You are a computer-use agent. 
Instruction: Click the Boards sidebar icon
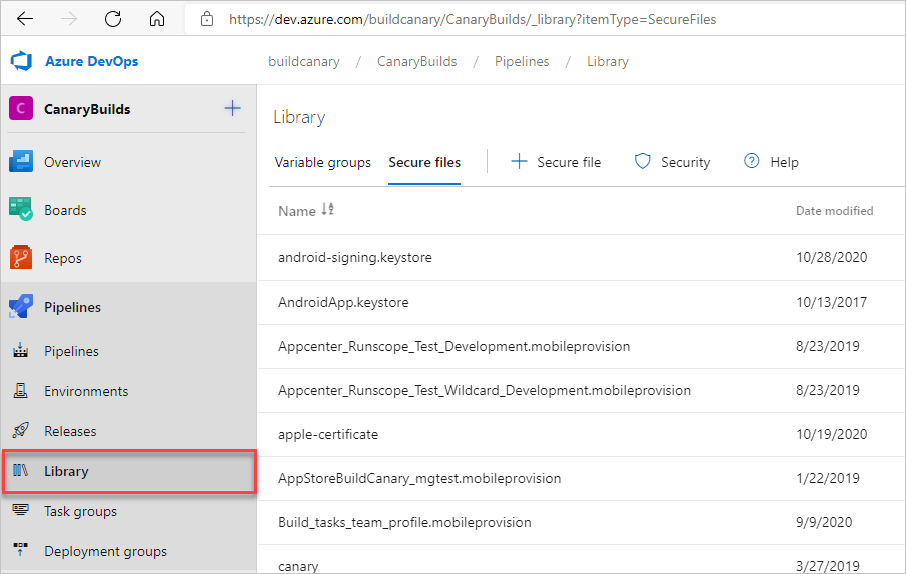[21, 209]
